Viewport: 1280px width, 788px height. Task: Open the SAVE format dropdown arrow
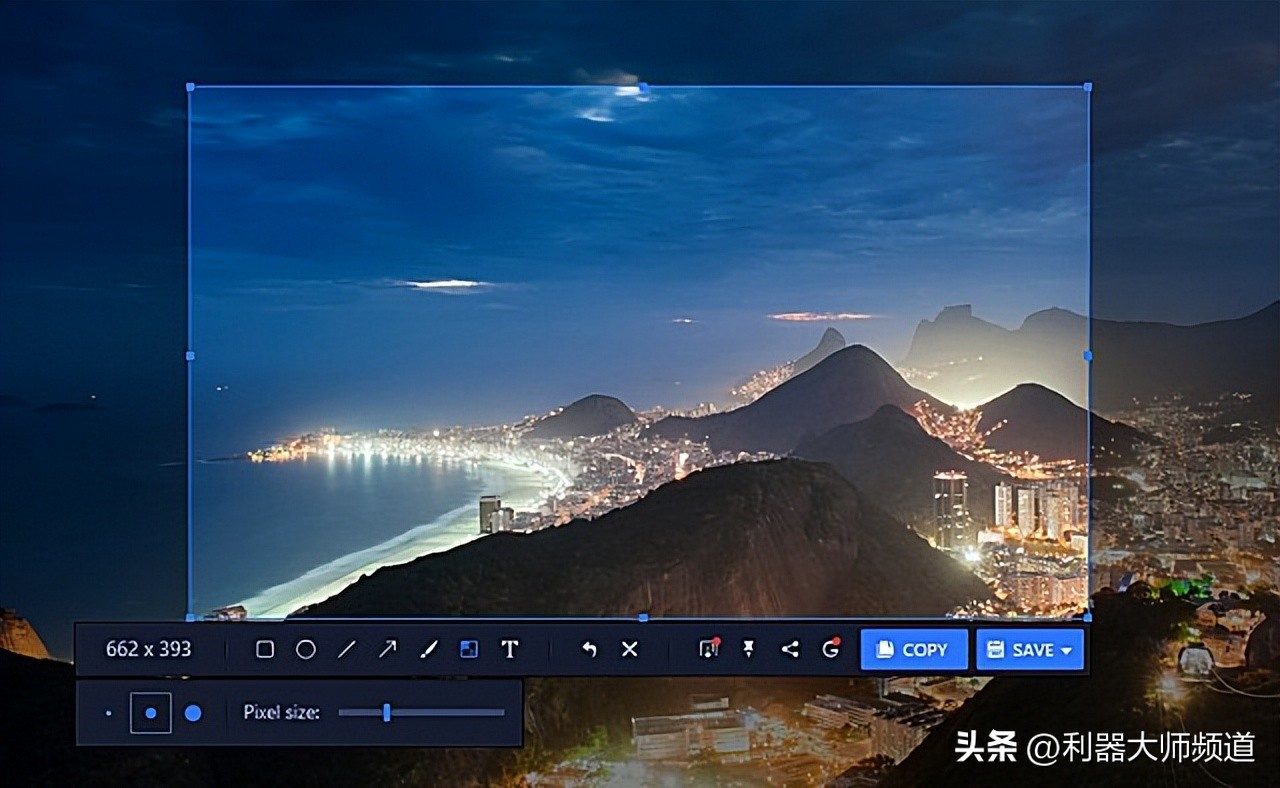1067,649
